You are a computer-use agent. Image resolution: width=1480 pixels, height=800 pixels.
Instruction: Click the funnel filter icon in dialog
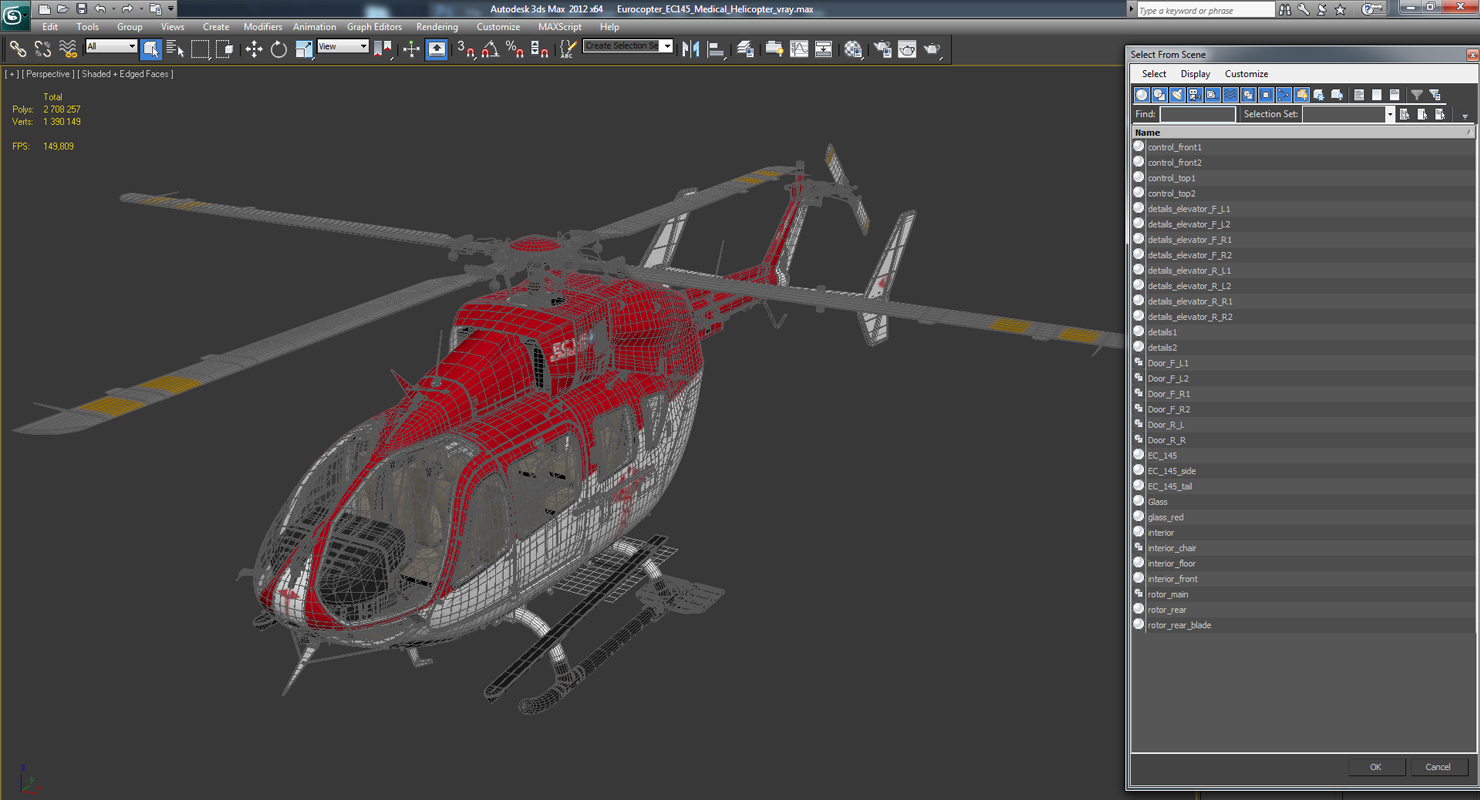point(1417,95)
